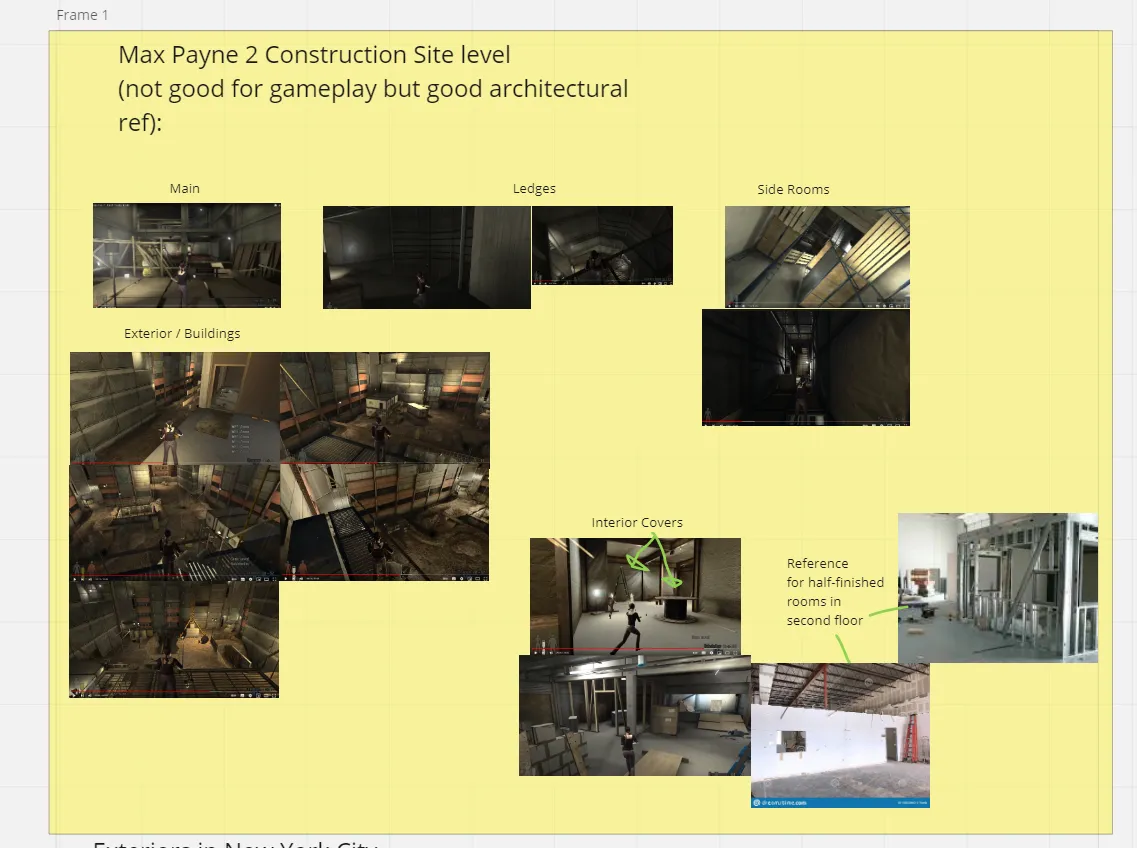Click the Max Payne 2 Construction Site heading
The width and height of the screenshot is (1137, 848).
(x=373, y=88)
